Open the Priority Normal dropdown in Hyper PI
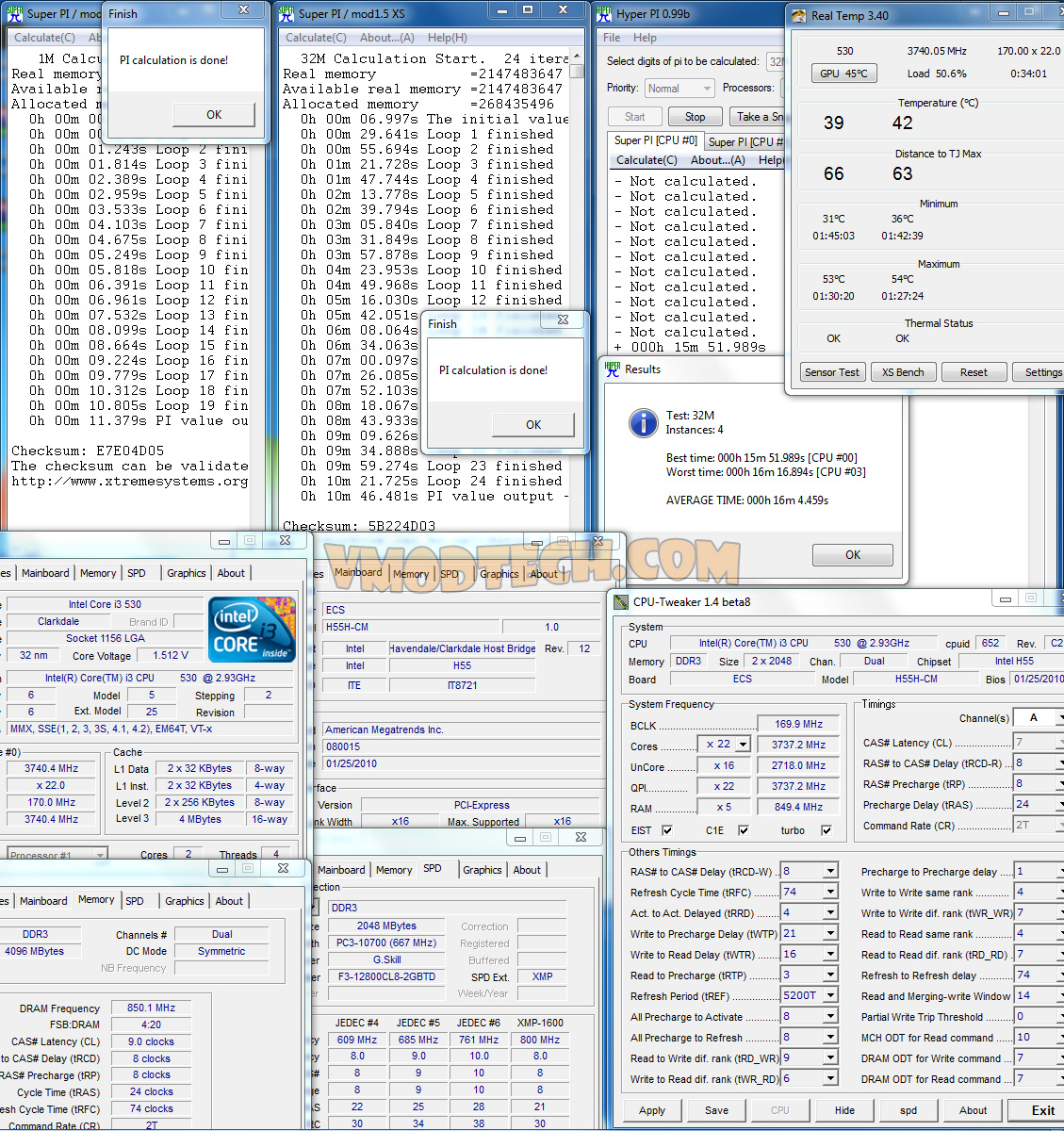Viewport: 1064px width, 1131px height. tap(679, 88)
